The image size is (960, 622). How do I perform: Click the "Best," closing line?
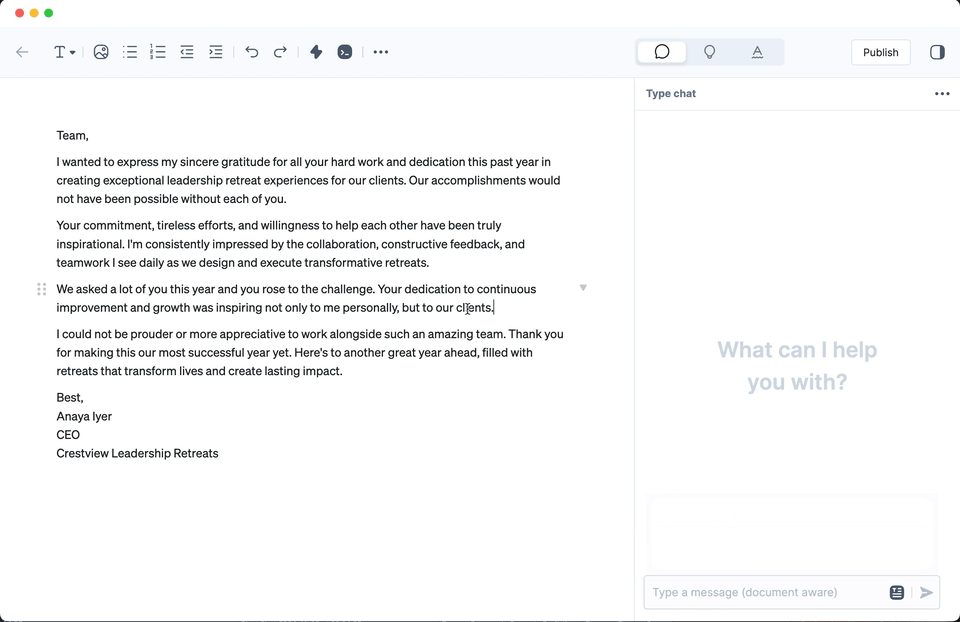pos(70,397)
